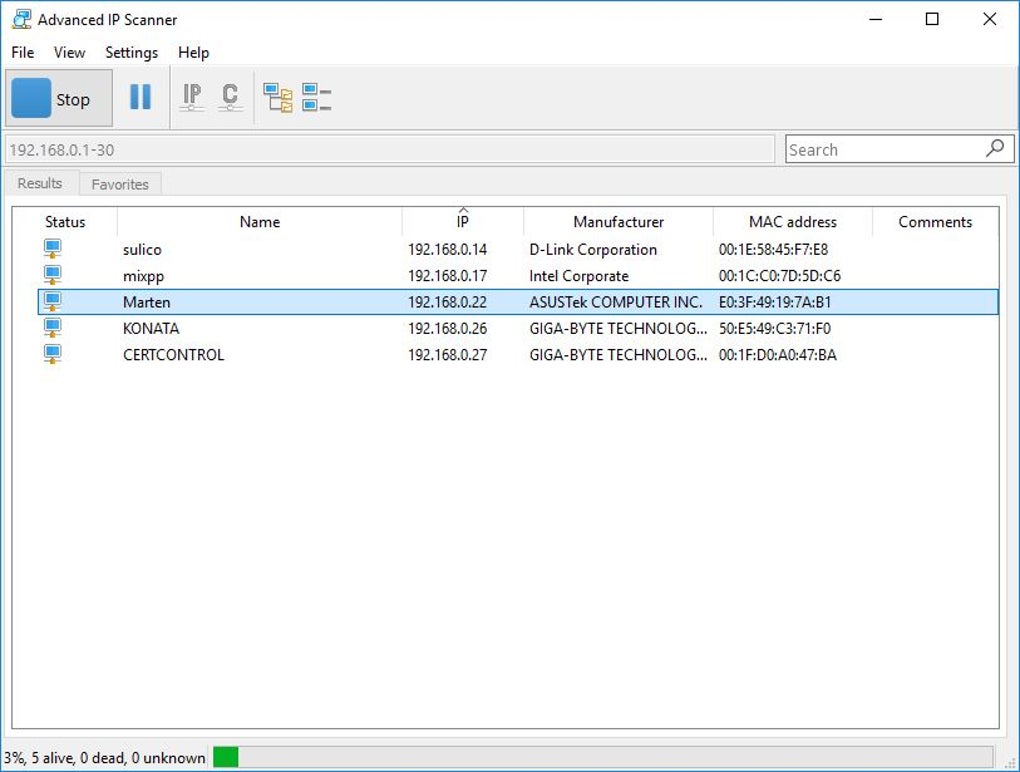Image resolution: width=1020 pixels, height=772 pixels.
Task: Click the ASUSTek COMPUTER INC. manufacturer cell
Action: (x=616, y=302)
